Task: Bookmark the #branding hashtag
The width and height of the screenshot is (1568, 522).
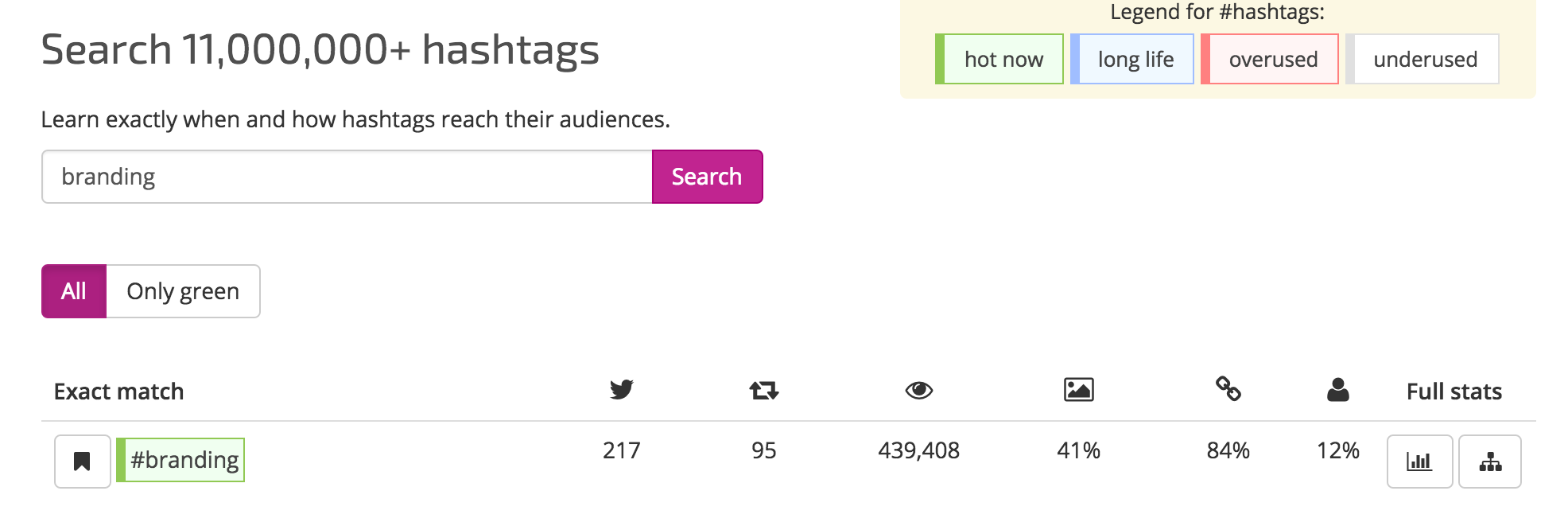Action: [82, 462]
